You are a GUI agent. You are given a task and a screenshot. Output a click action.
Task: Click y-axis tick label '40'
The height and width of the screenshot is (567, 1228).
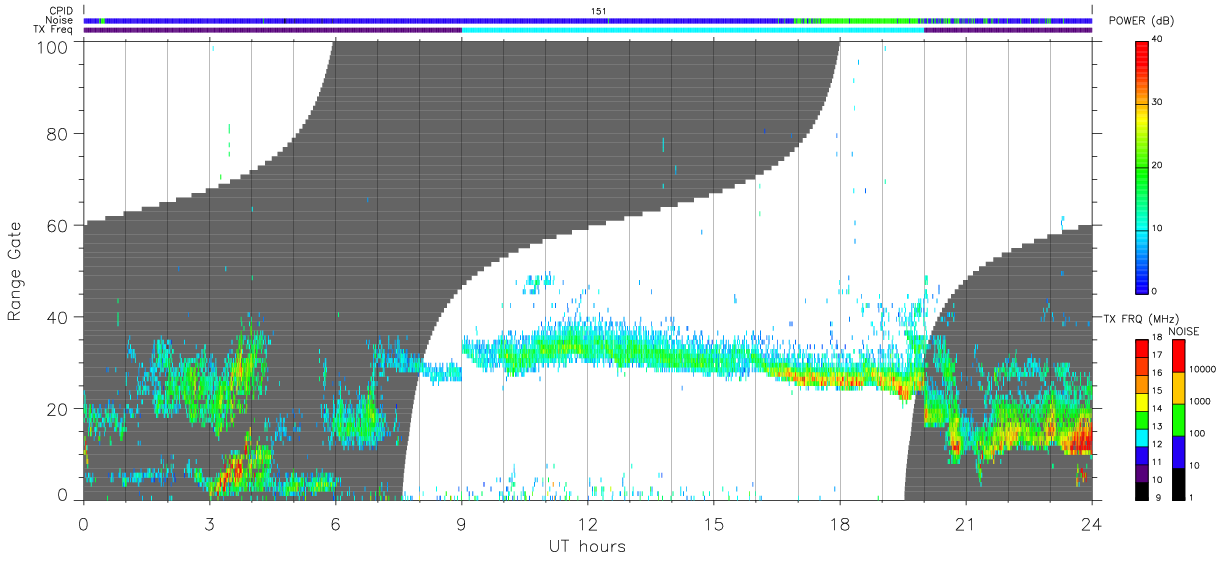[59, 317]
